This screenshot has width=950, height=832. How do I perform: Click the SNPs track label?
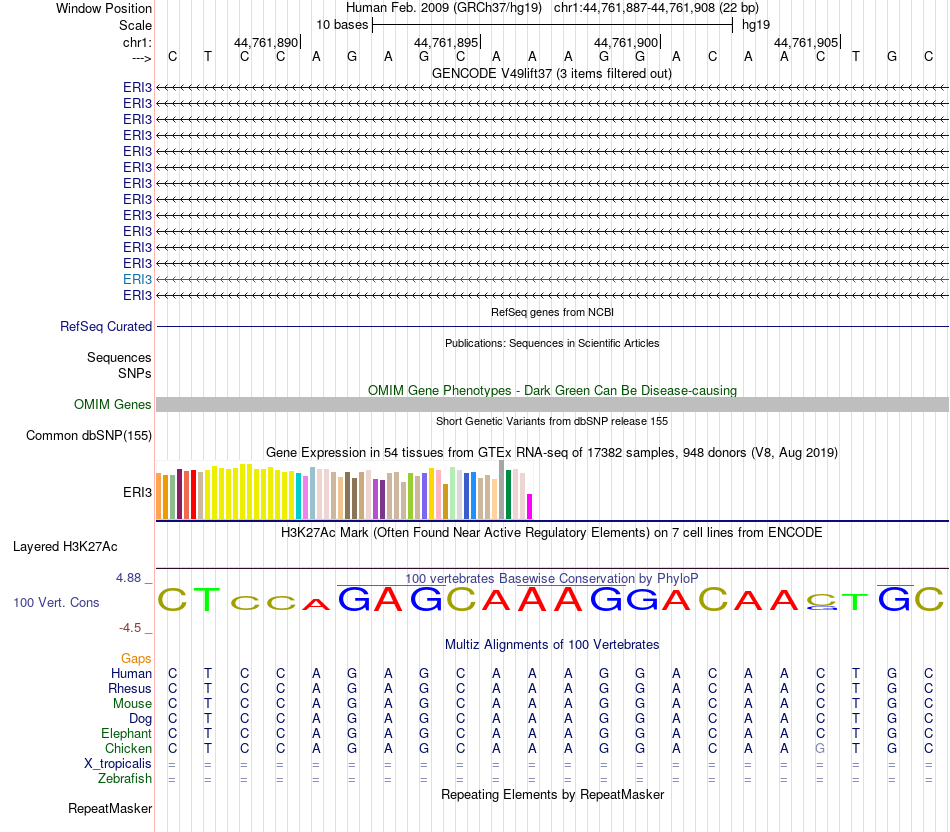135,373
